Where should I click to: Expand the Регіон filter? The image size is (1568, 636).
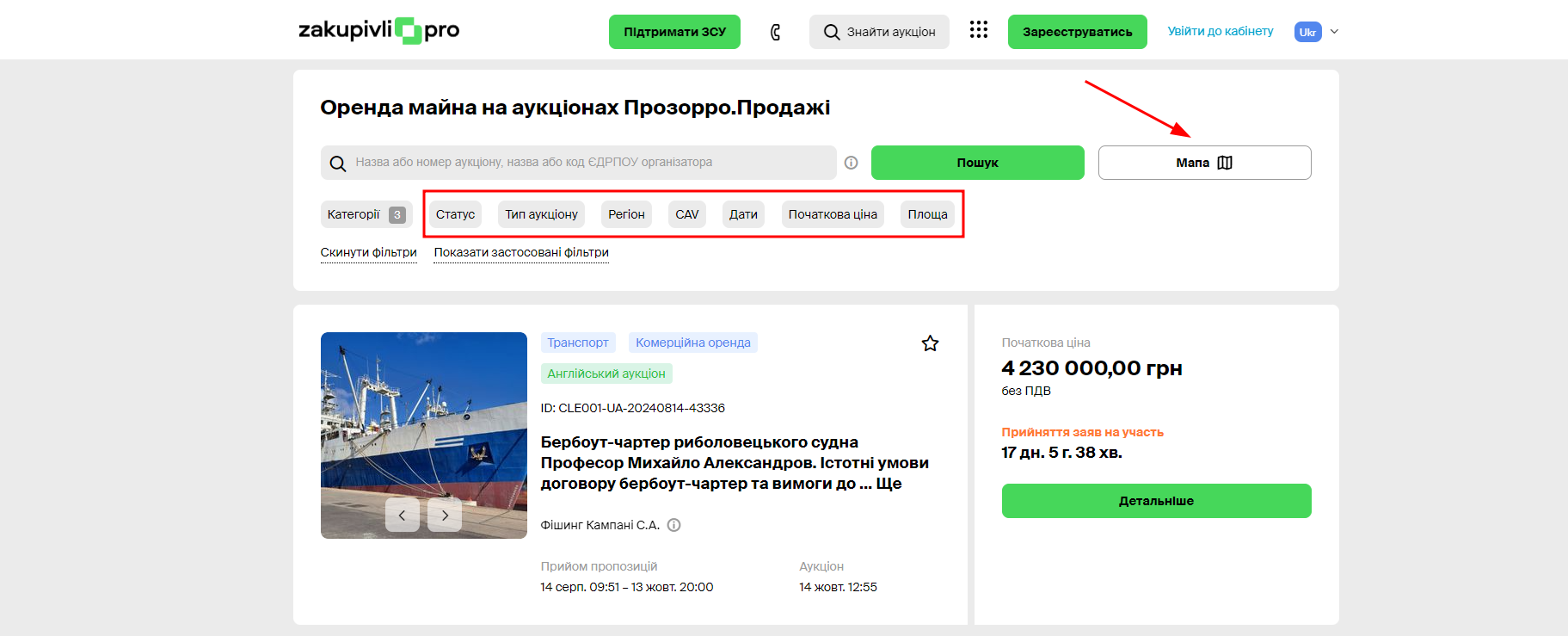(x=626, y=214)
